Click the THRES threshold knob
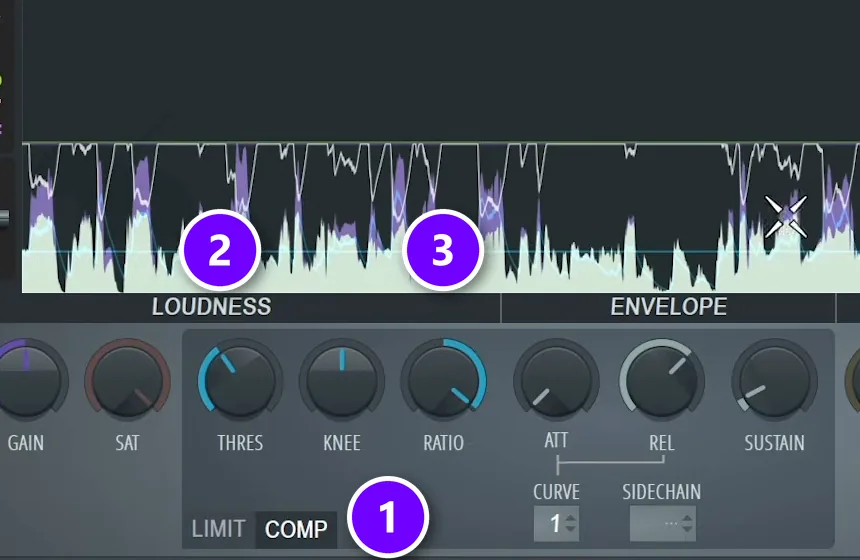 (240, 381)
